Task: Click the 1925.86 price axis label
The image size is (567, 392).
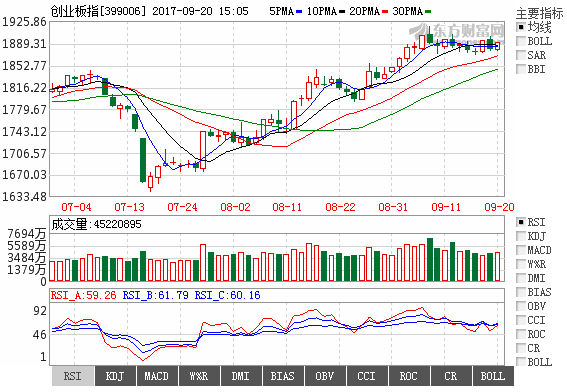Action: pos(24,22)
